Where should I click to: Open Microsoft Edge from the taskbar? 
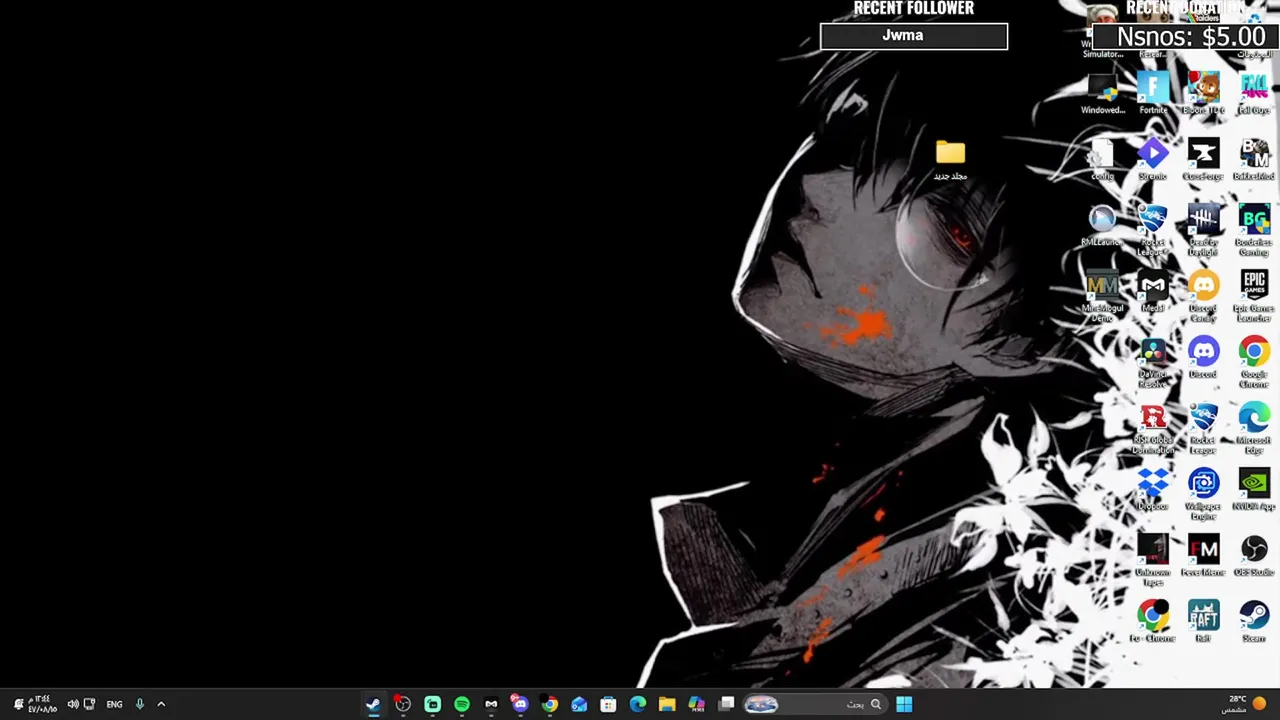[x=638, y=704]
